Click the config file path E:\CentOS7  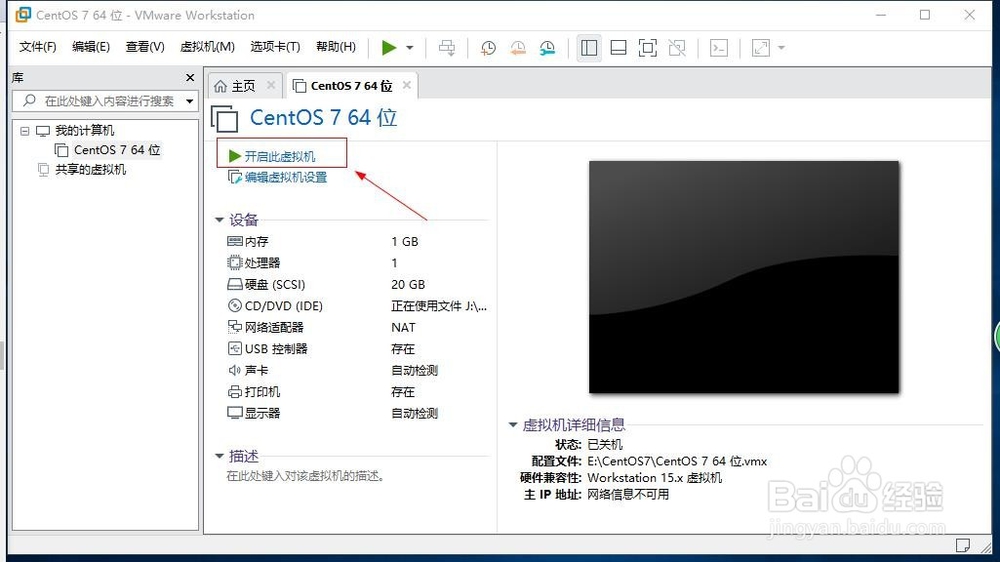pos(677,461)
